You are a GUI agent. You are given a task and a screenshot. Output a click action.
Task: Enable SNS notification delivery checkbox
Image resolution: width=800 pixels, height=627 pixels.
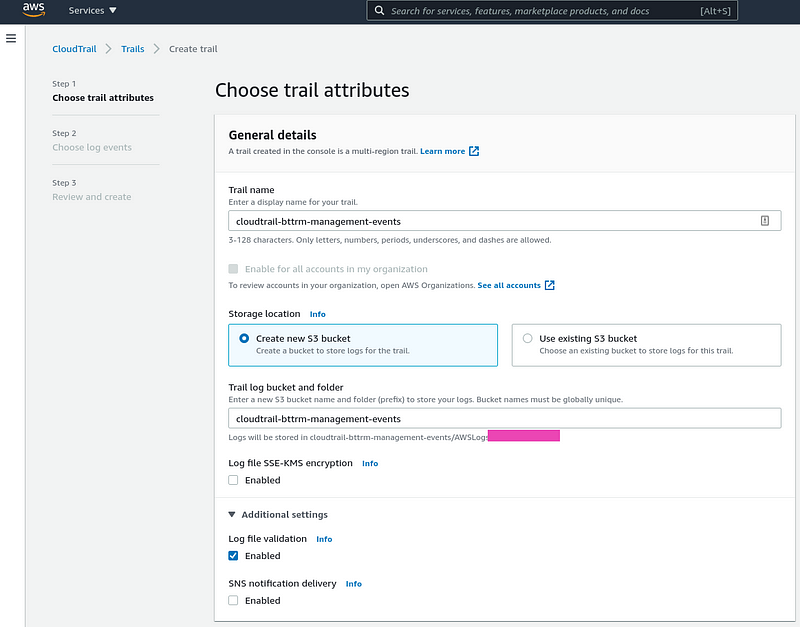pyautogui.click(x=233, y=600)
